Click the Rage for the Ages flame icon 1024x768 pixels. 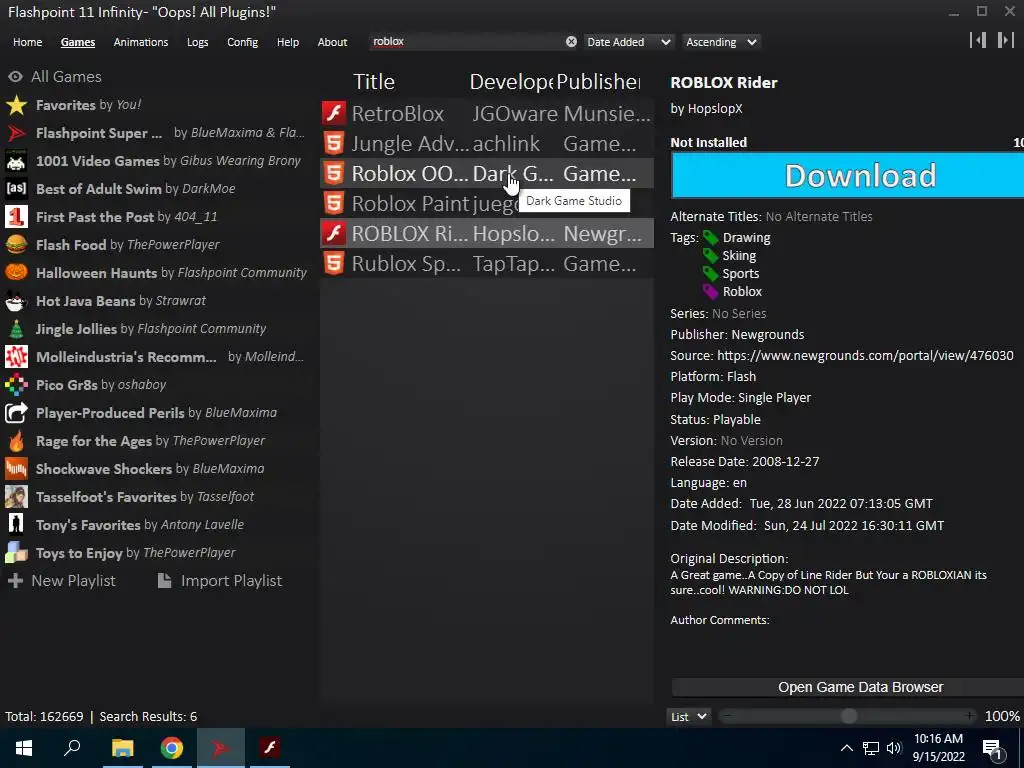(x=16, y=441)
